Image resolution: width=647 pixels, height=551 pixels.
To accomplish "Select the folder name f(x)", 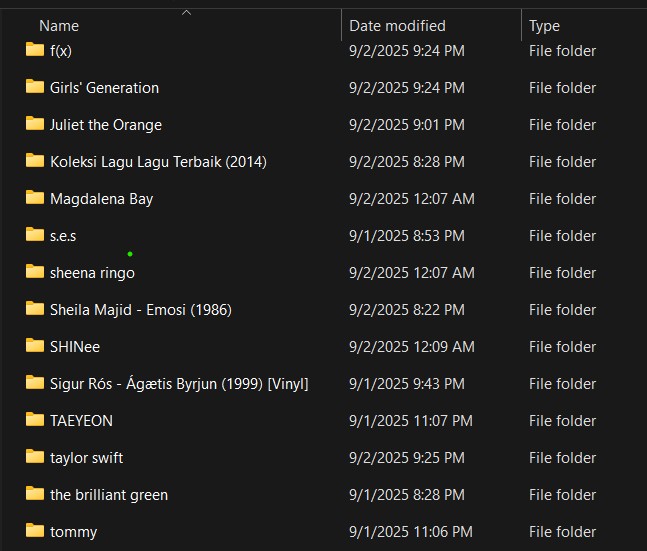I will (x=61, y=51).
